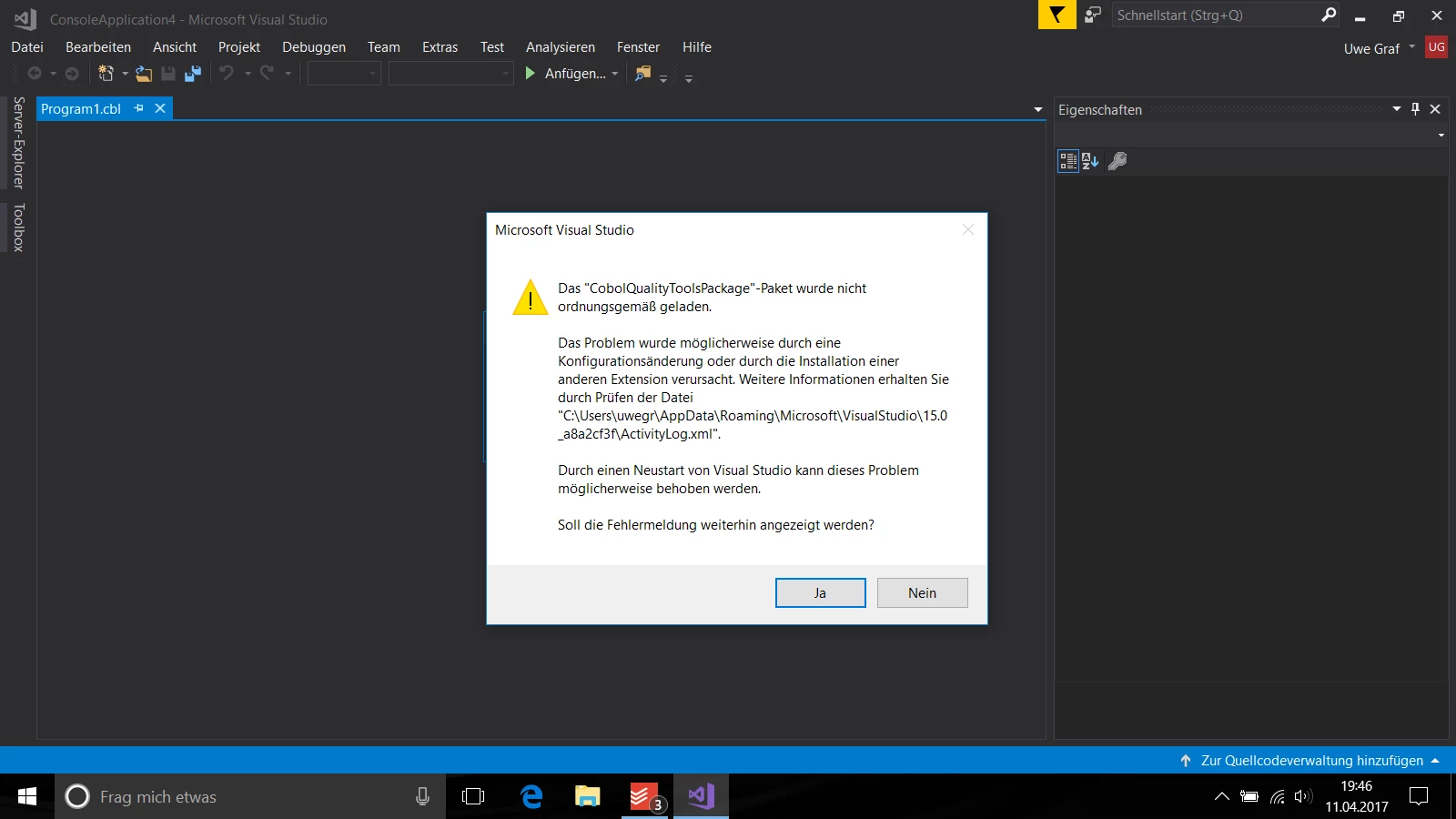Click the Cortana Frag mich etwas search box

pyautogui.click(x=250, y=797)
